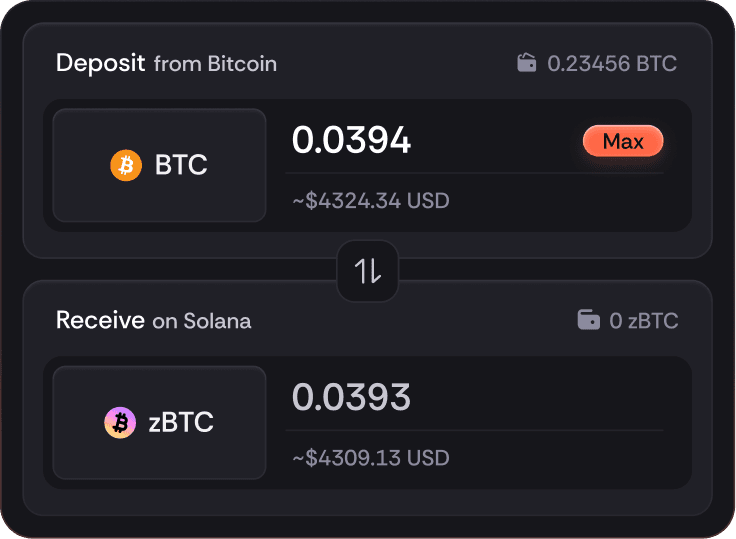Screen dimensions: 736x539
Task: Open the BTC token selector
Action: point(159,165)
